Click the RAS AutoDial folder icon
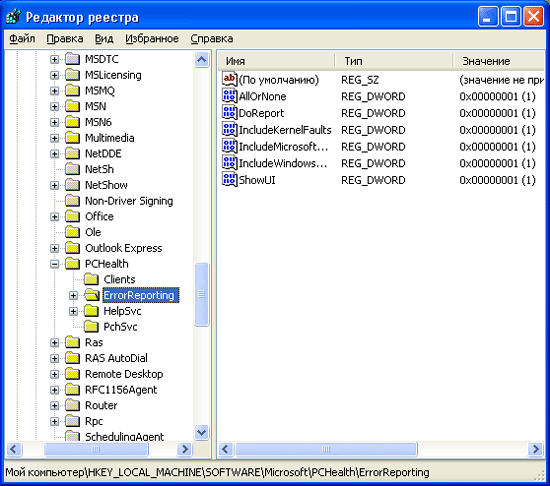 [73, 358]
